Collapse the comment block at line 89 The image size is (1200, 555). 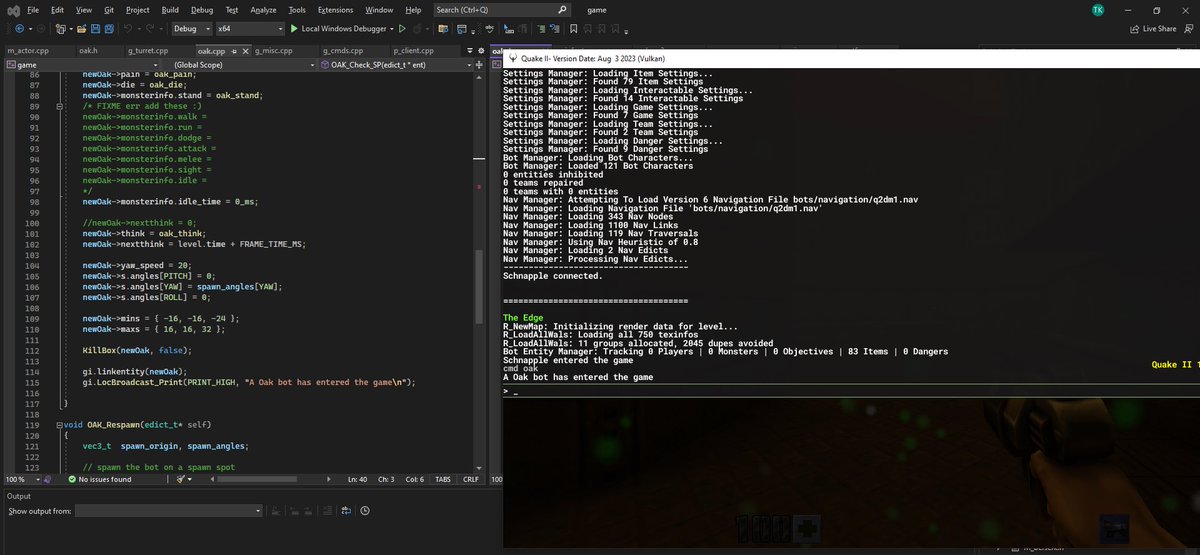[59, 106]
